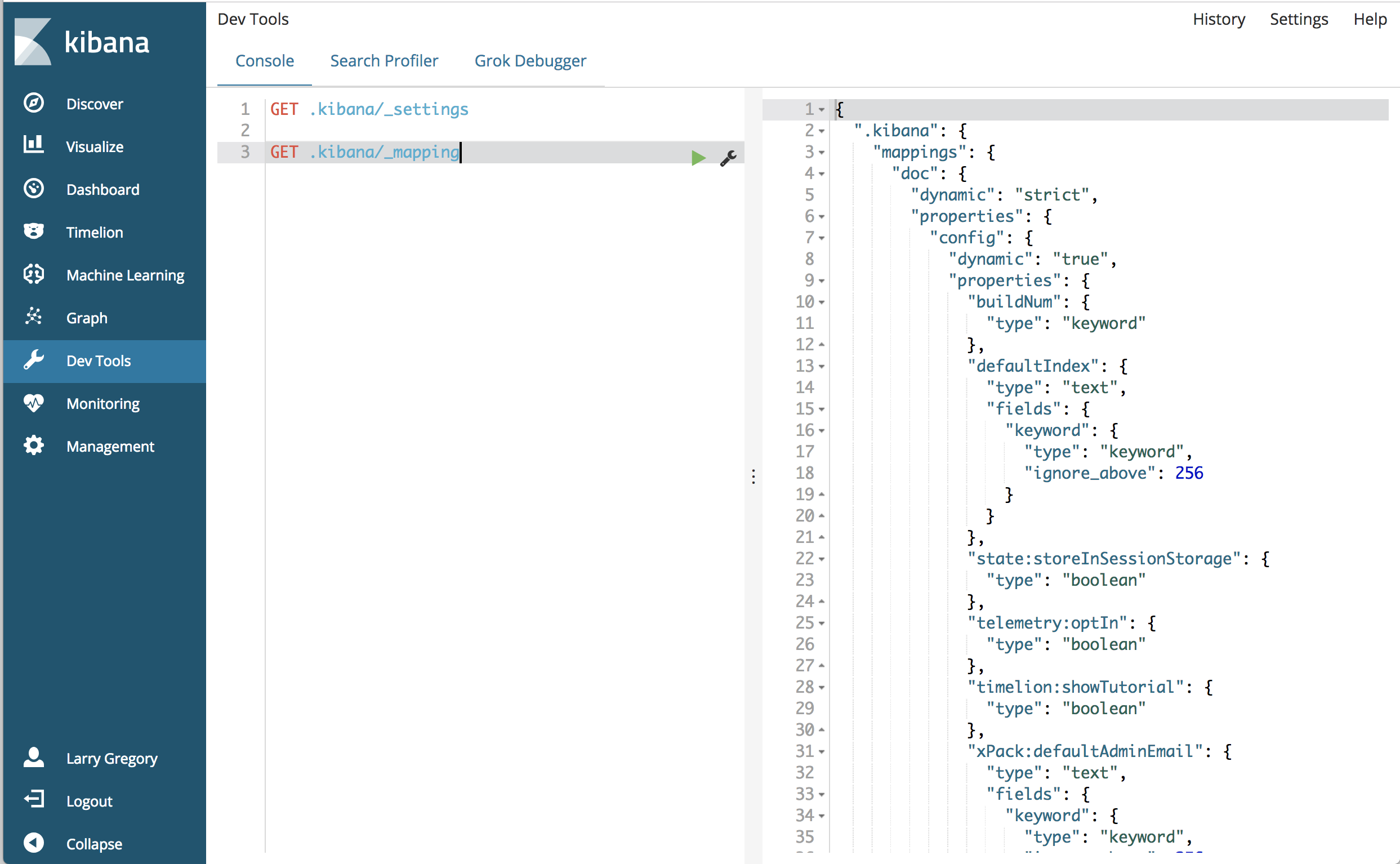Switch to the Search Profiler tab

pos(384,61)
